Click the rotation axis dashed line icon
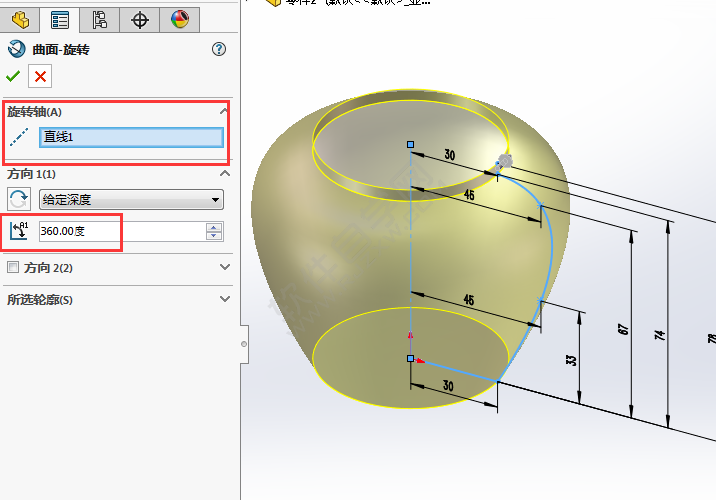The height and width of the screenshot is (500, 716). (19, 137)
